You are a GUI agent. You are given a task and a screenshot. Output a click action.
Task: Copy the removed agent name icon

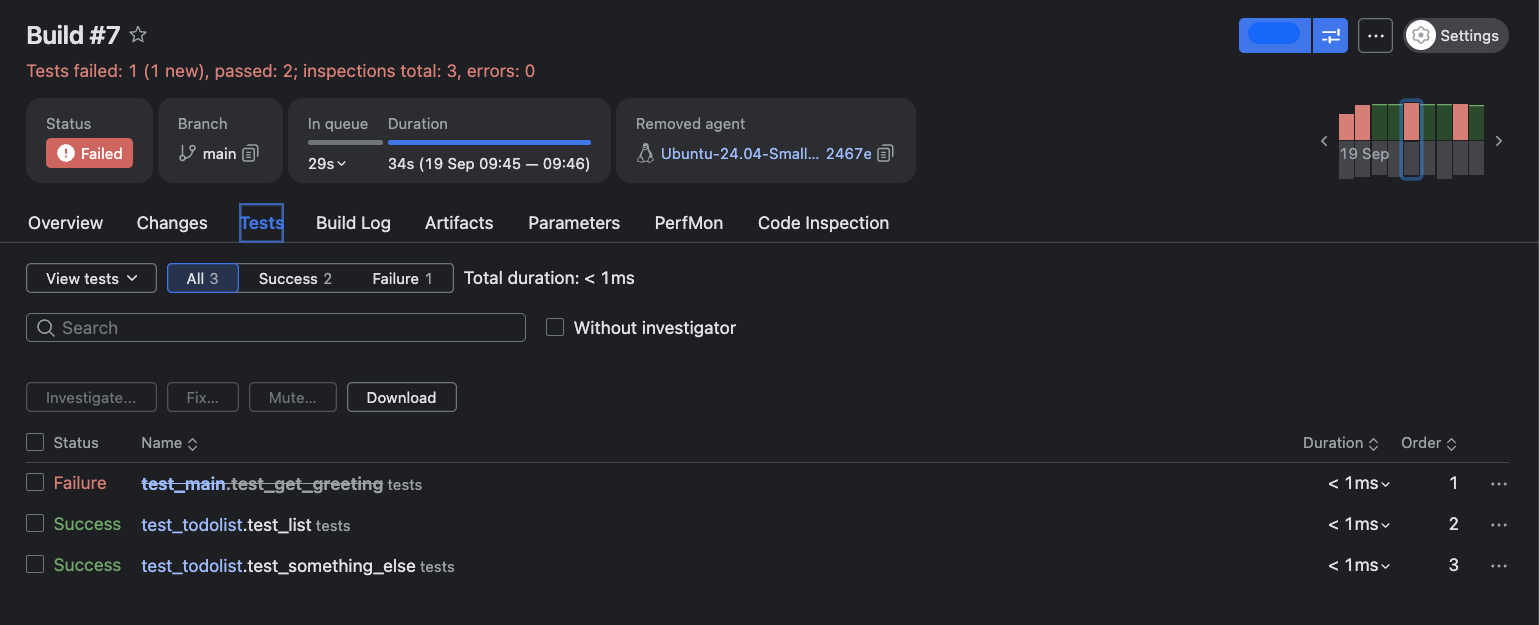point(885,153)
